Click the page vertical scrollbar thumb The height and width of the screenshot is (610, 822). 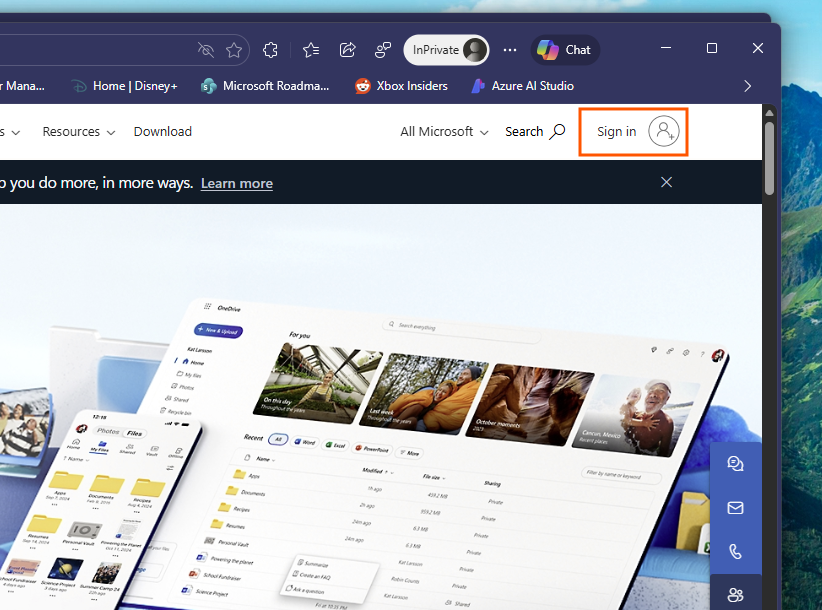769,158
